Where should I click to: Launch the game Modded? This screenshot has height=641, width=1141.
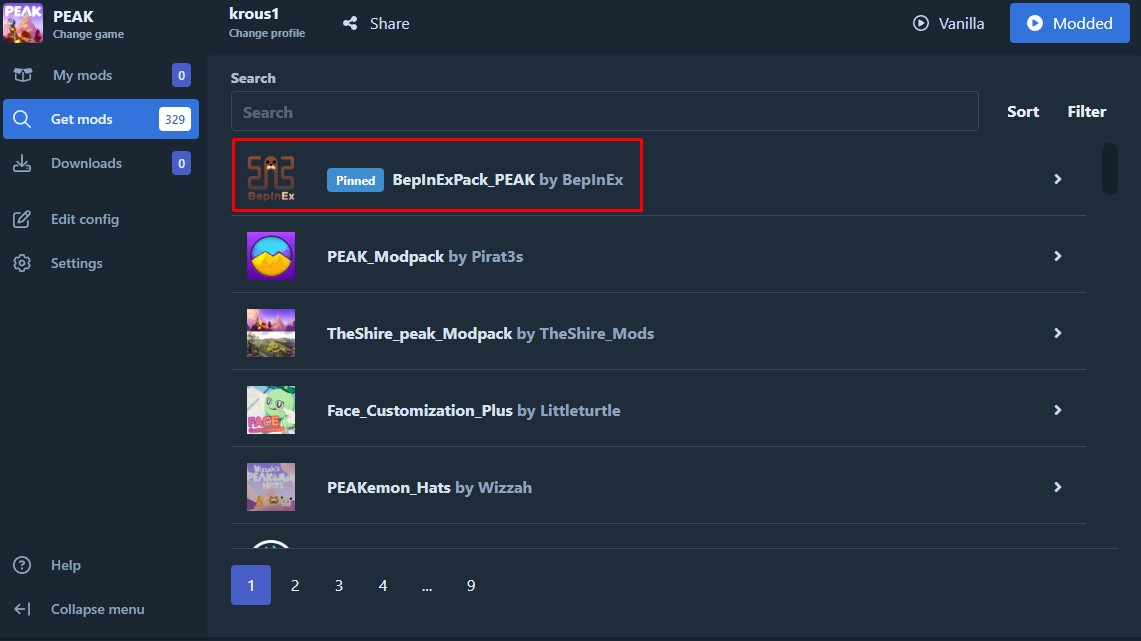coord(1069,23)
